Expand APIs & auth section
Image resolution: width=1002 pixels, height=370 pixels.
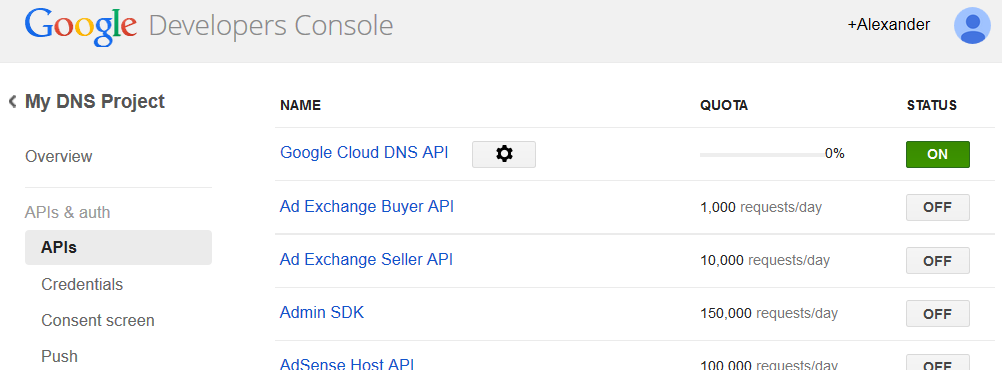67,212
